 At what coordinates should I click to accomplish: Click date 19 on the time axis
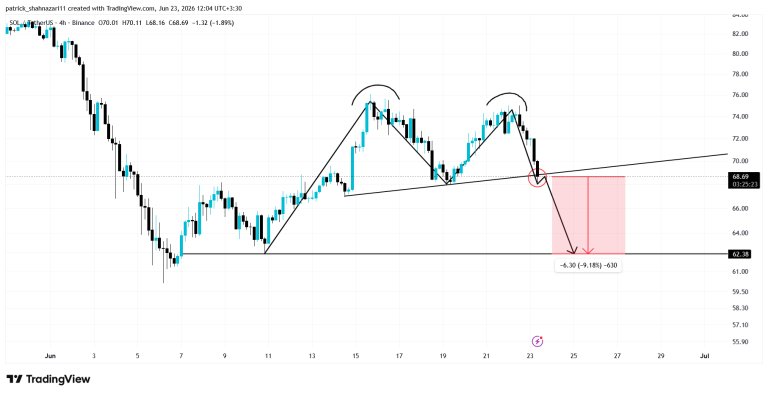click(x=443, y=356)
